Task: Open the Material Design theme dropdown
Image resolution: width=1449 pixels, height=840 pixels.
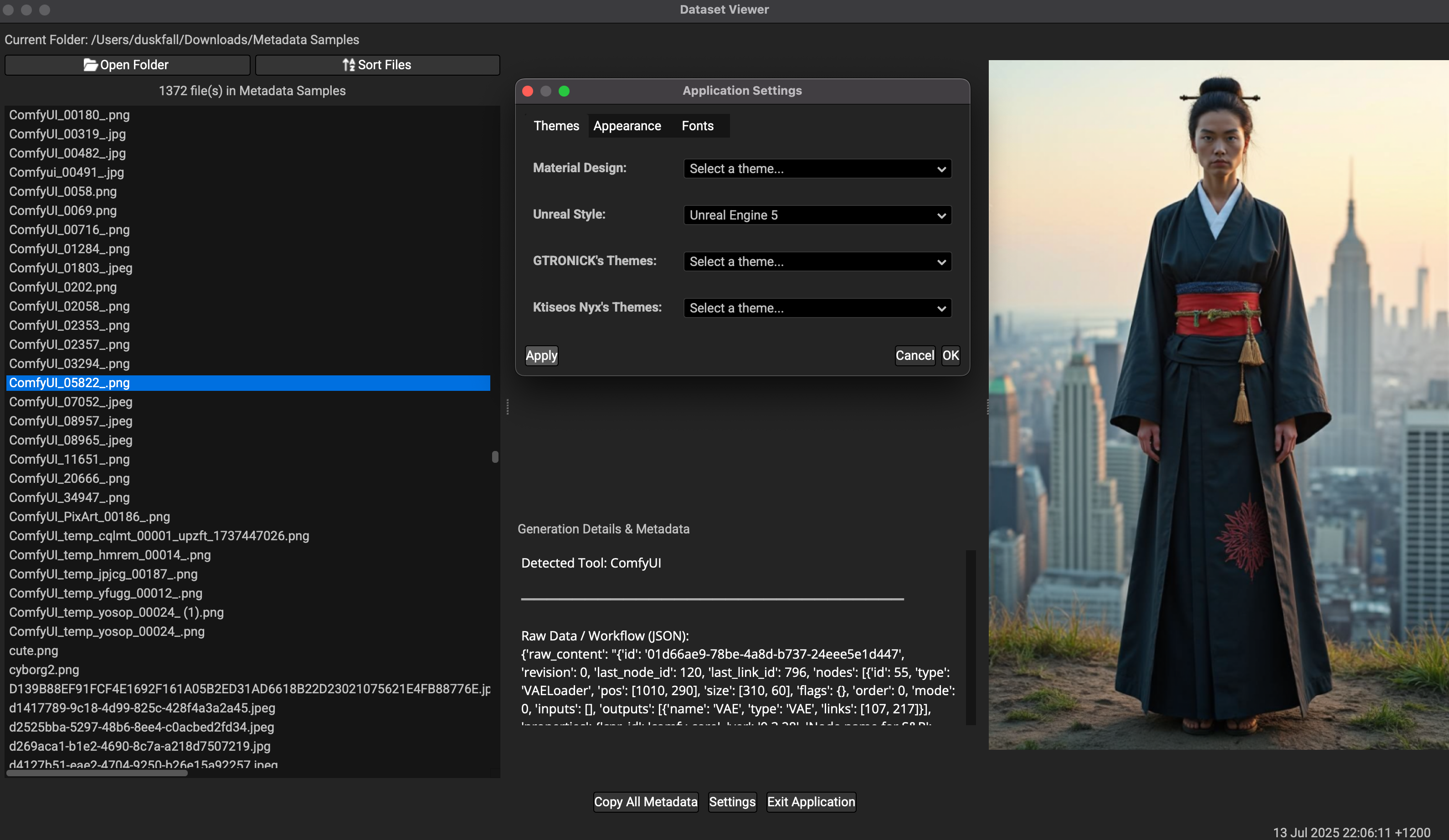Action: point(817,169)
